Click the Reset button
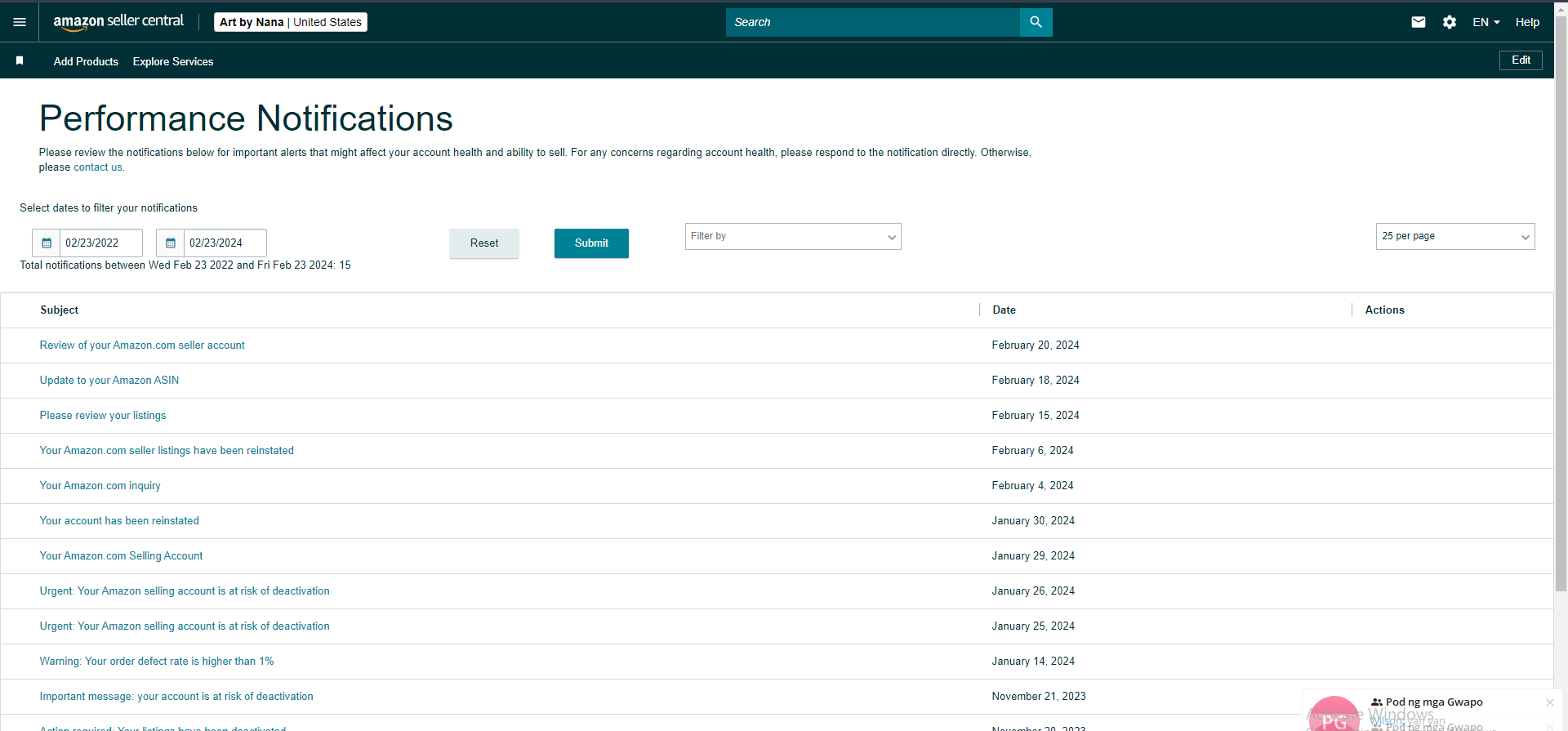1568x731 pixels. click(484, 243)
